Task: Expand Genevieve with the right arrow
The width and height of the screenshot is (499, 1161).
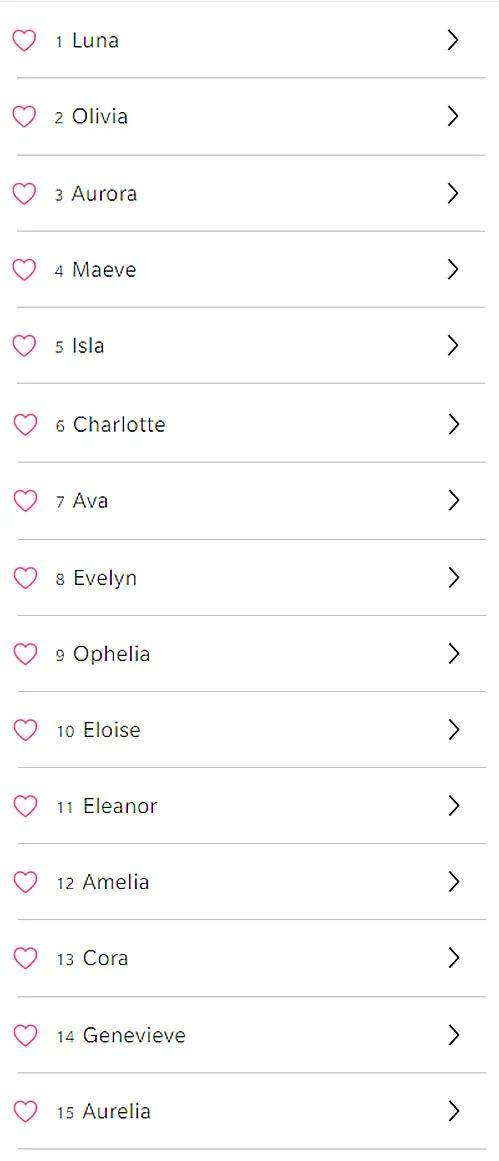Action: click(x=454, y=1035)
